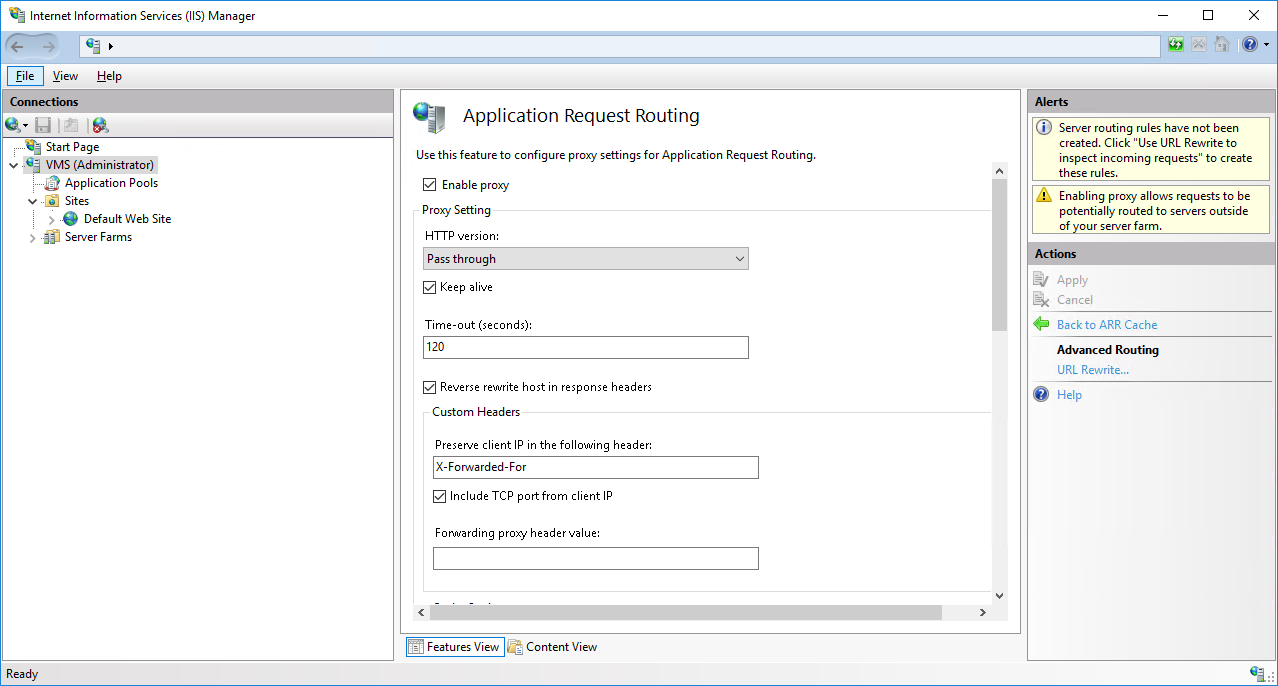Viewport: 1278px width, 686px height.
Task: Click the Up icon in Connections toolbar
Action: (70, 125)
